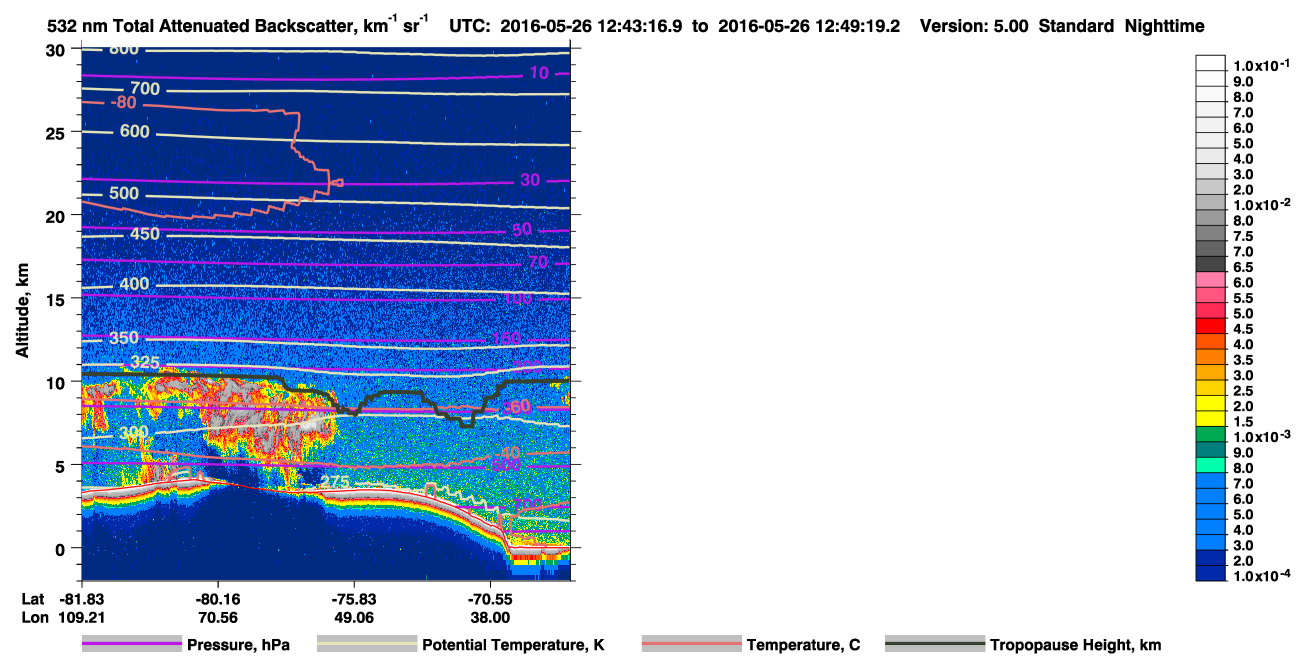Click the 350 potential temperature contour label

(x=123, y=338)
